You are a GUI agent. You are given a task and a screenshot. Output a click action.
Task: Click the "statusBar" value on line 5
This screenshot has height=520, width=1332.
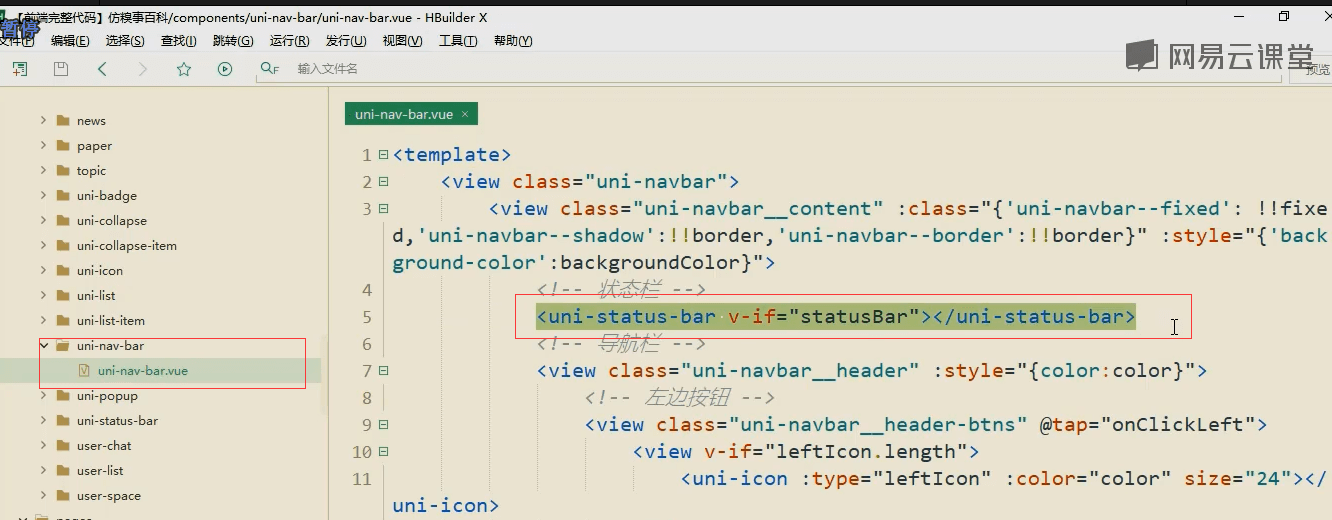pyautogui.click(x=855, y=317)
